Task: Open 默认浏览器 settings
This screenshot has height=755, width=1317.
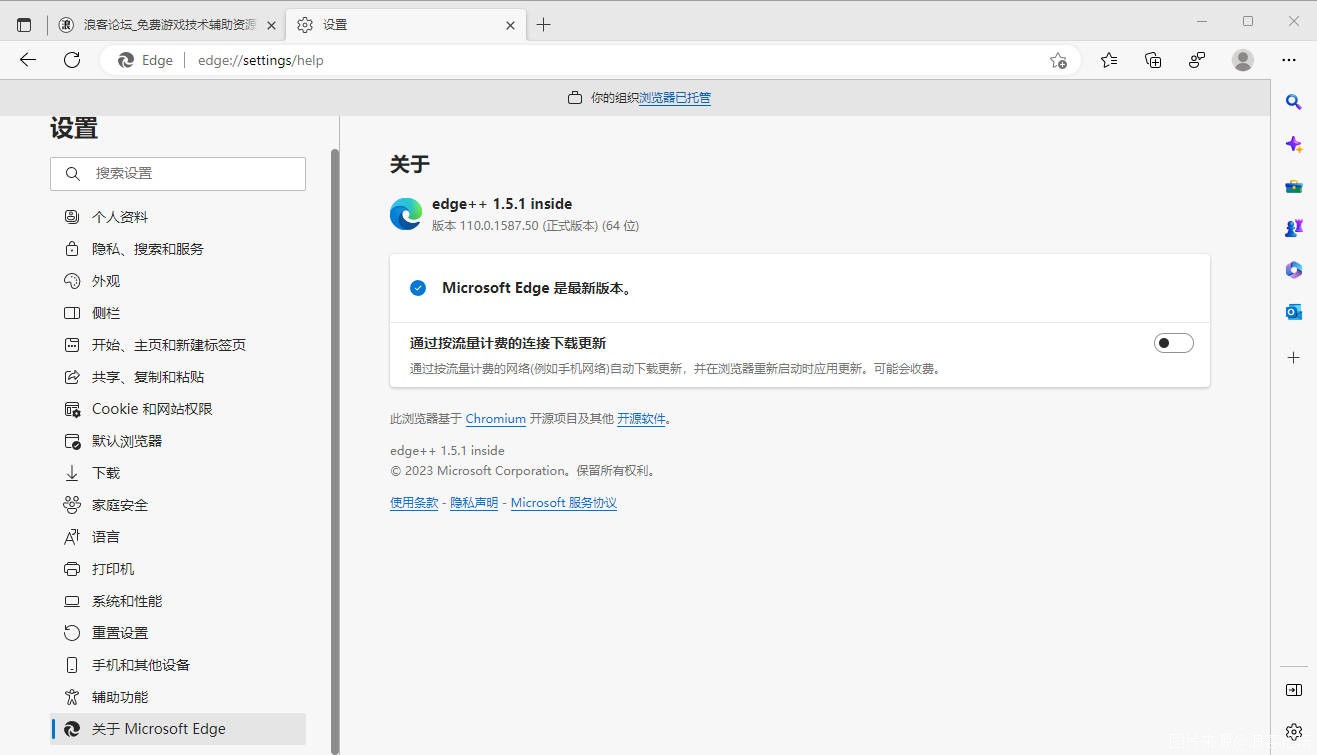Action: [x=178, y=441]
